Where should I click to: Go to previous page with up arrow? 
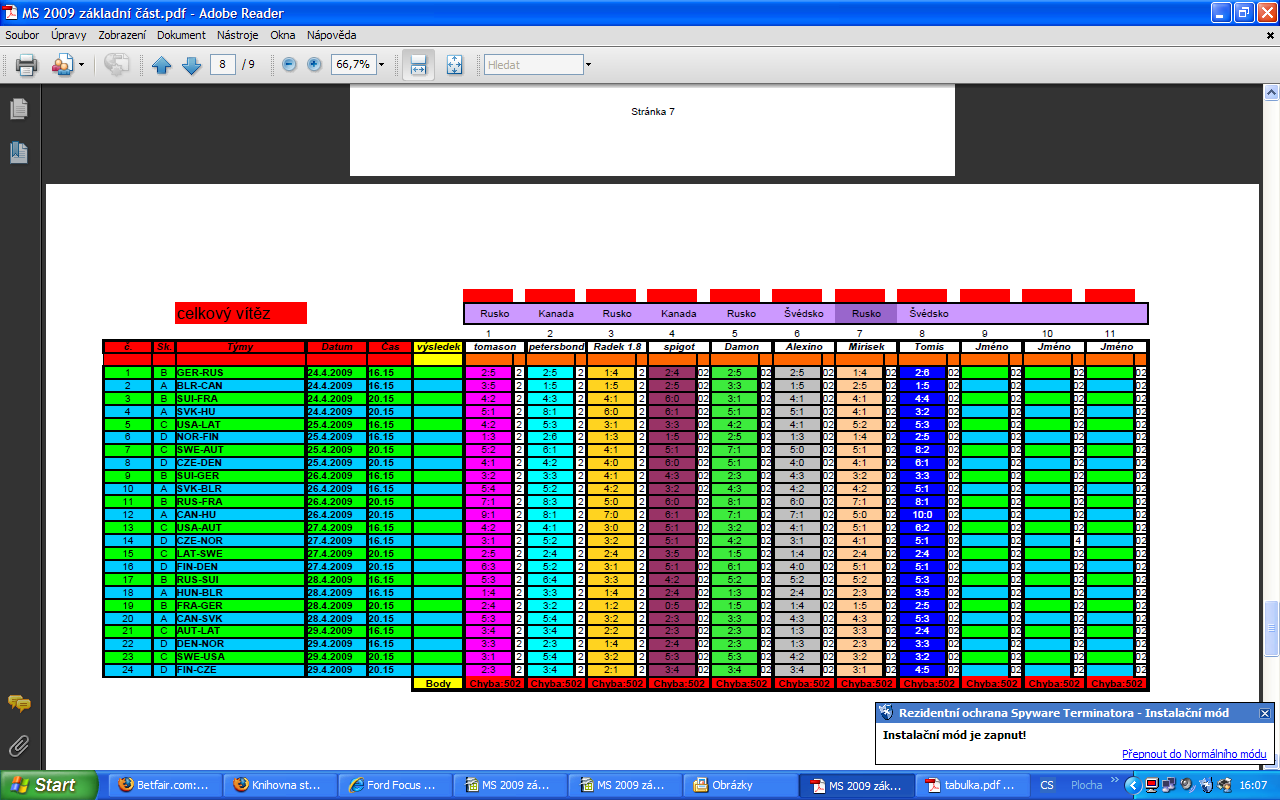(x=162, y=65)
